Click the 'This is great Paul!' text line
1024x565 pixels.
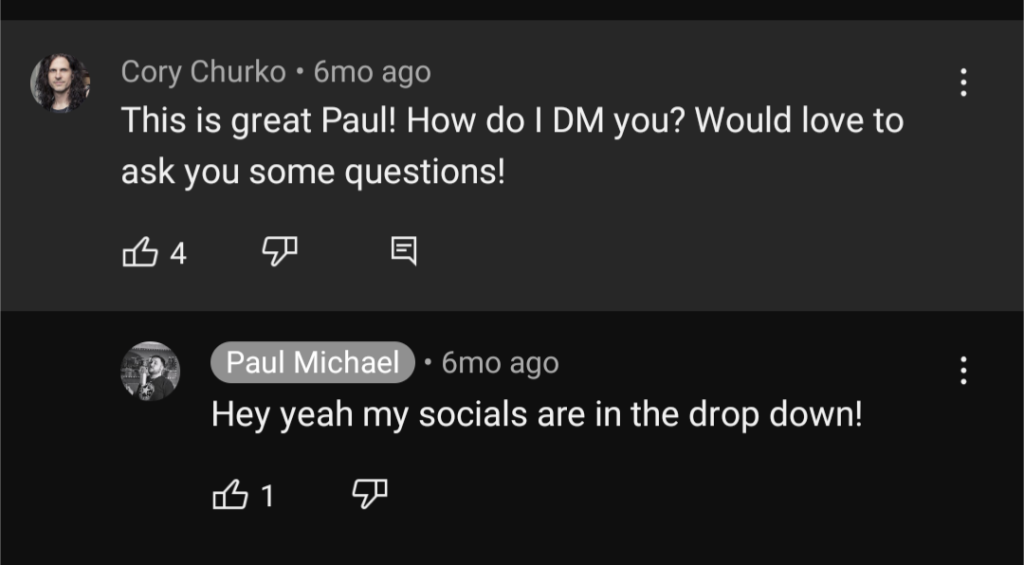coord(260,121)
